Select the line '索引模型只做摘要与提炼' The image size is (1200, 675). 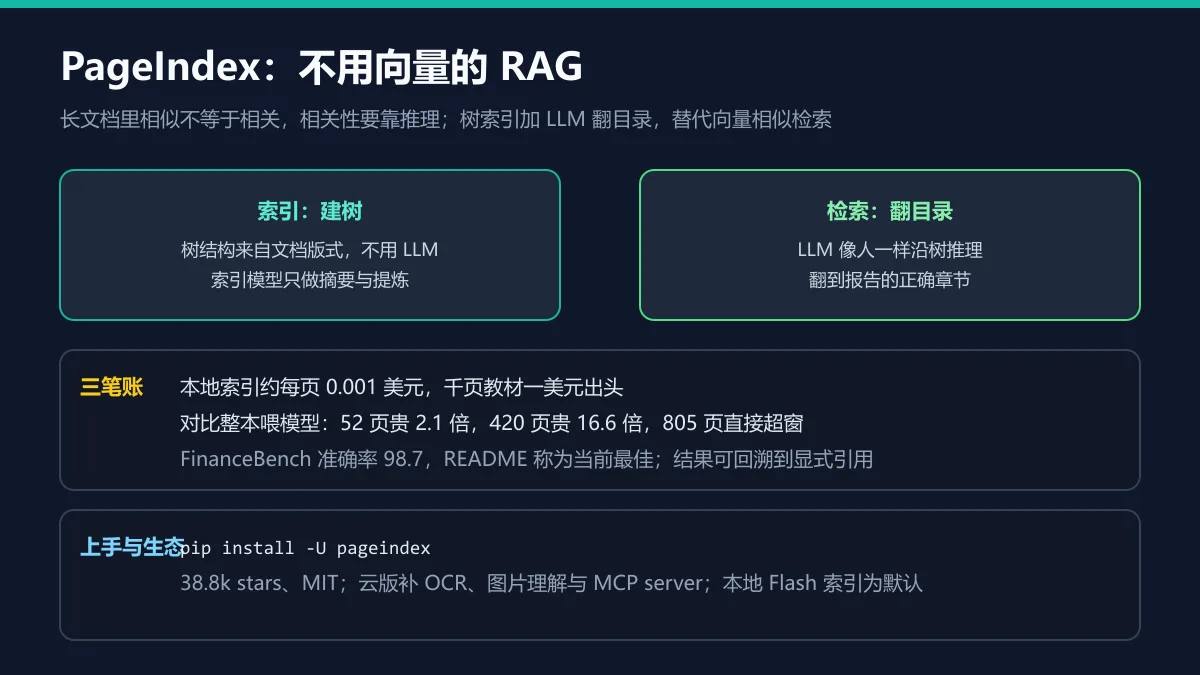[310, 280]
